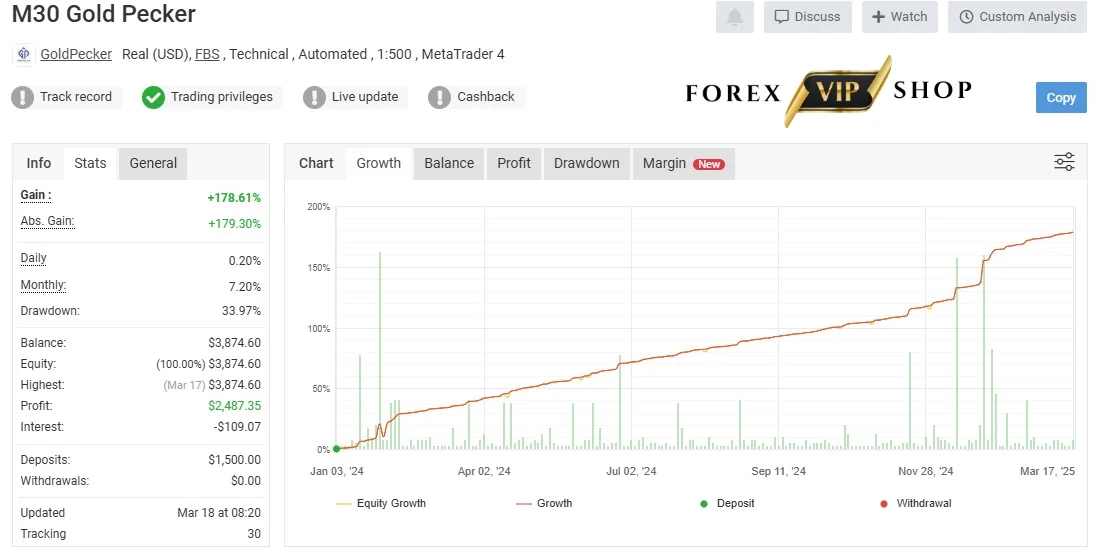Follow the FBS broker link

207,54
